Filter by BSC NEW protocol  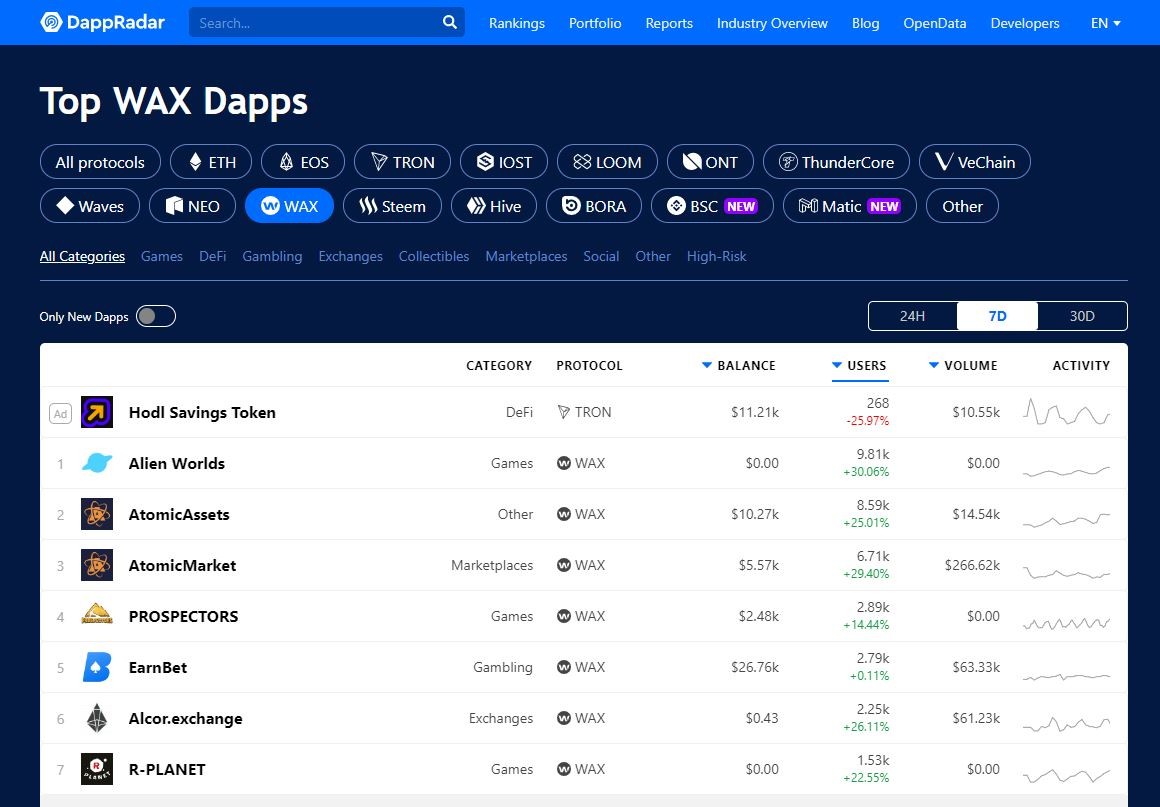click(712, 206)
